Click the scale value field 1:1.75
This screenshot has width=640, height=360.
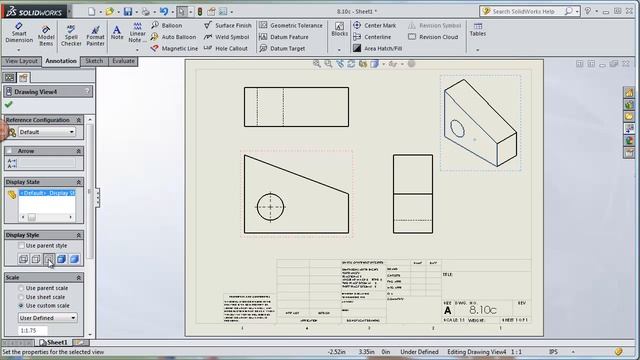tap(33, 331)
